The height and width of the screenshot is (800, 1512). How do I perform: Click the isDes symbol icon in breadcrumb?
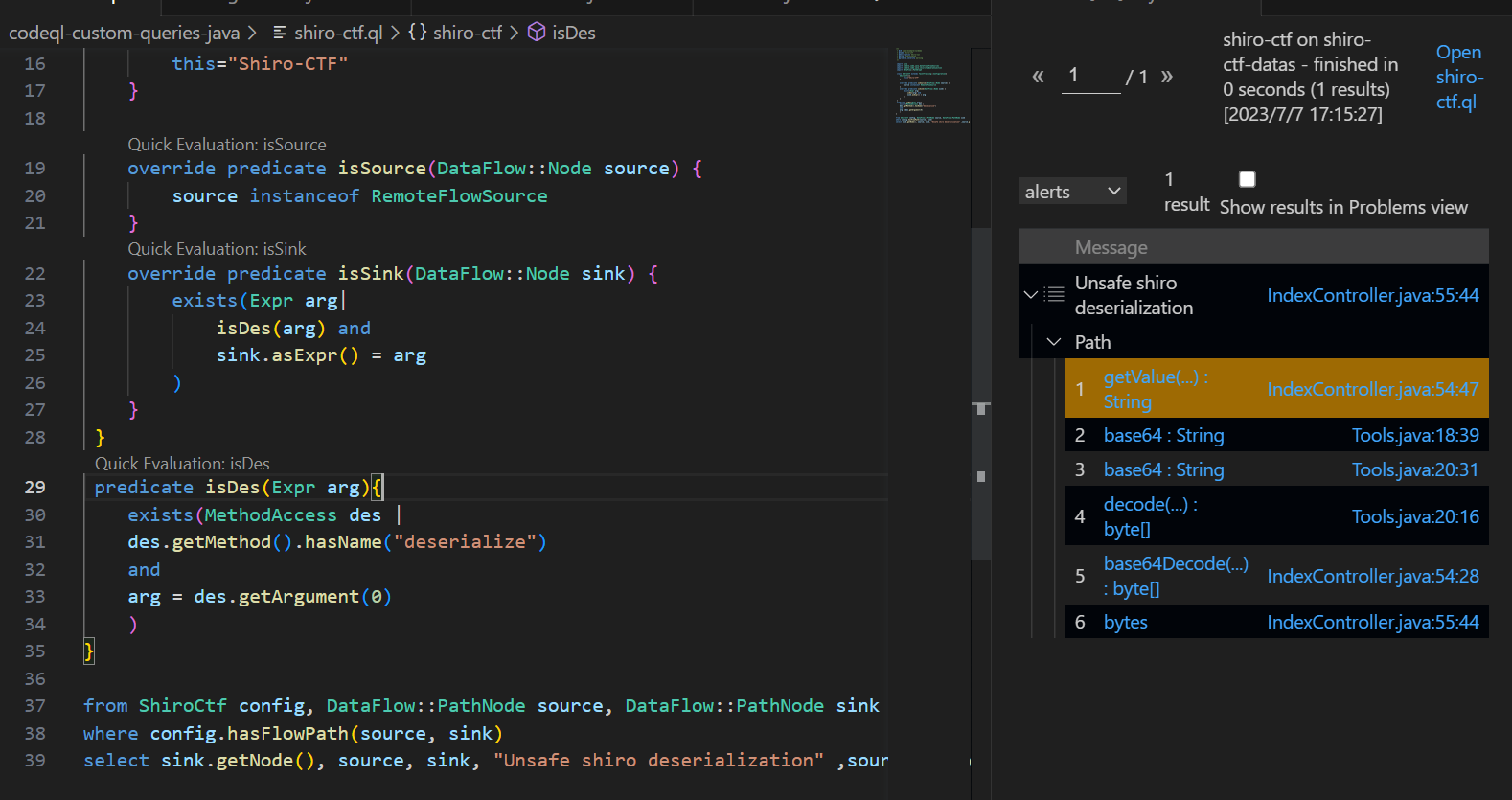coord(537,33)
